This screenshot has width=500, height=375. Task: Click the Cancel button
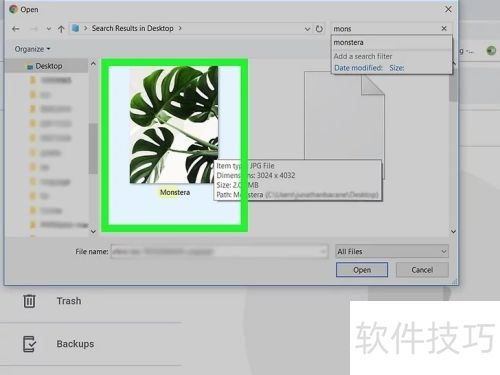point(422,270)
